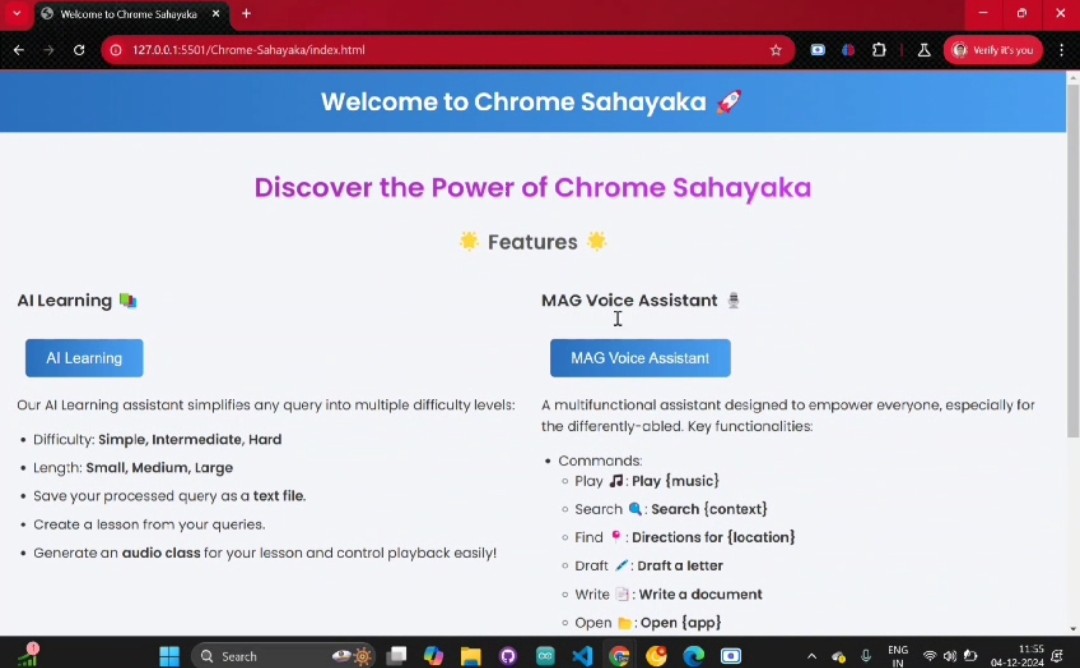Click the Verify it's you profile button
The height and width of the screenshot is (668, 1080).
point(993,50)
